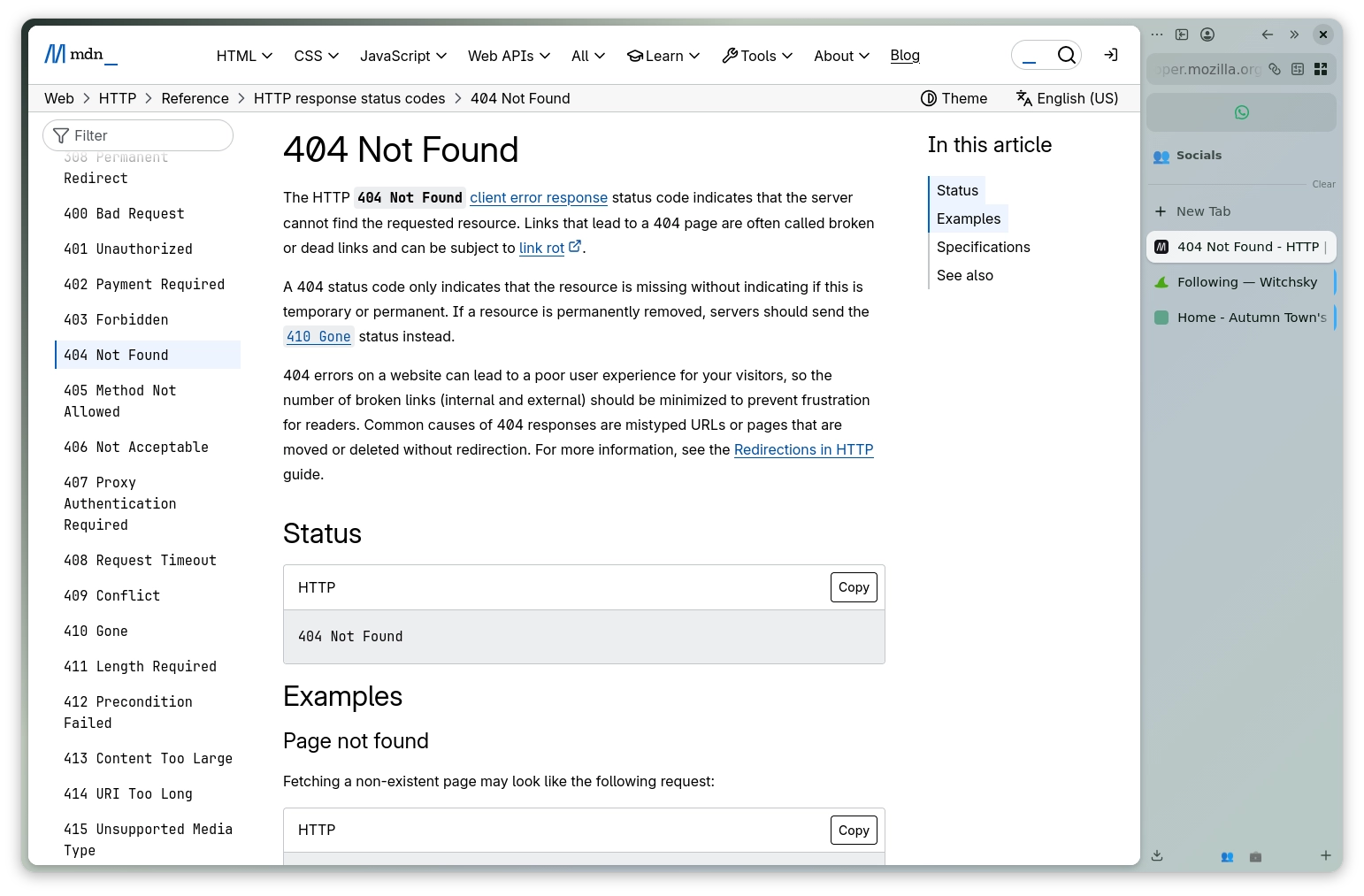The height and width of the screenshot is (896, 1364).
Task: Expand the HTML menu
Action: (244, 56)
